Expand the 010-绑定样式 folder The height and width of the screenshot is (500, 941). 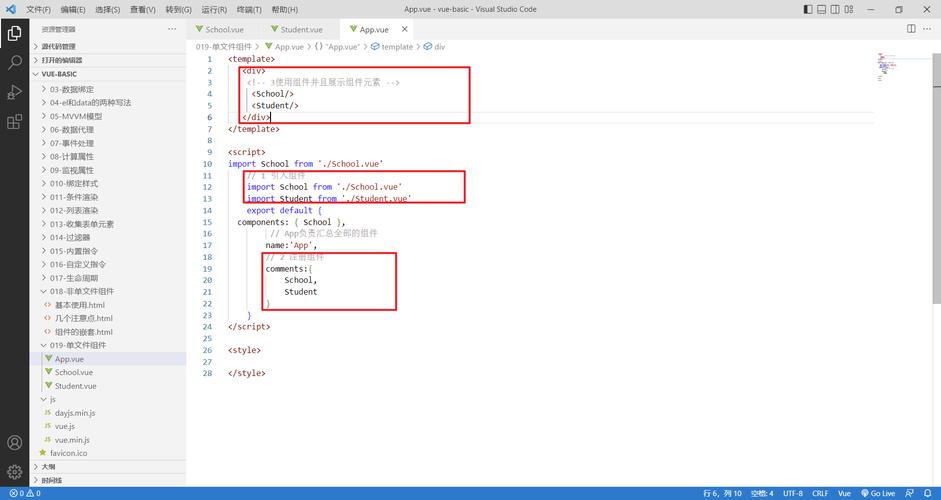(108, 183)
